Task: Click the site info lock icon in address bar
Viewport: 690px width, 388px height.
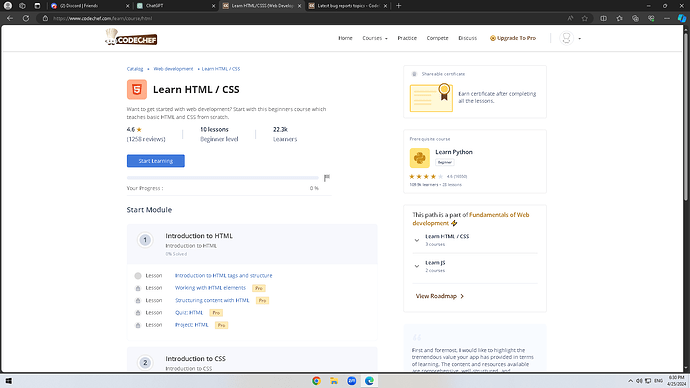Action: click(45, 18)
